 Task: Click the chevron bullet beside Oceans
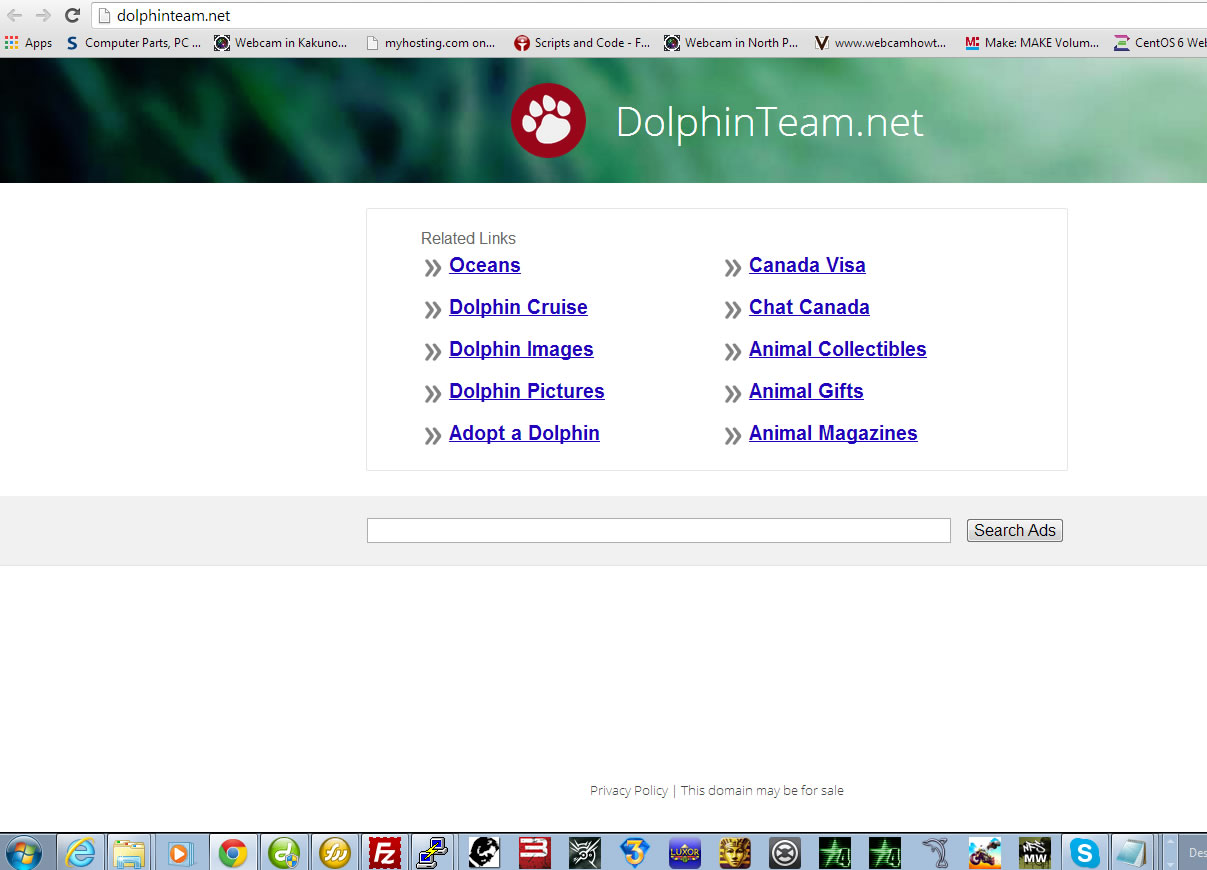click(x=433, y=268)
